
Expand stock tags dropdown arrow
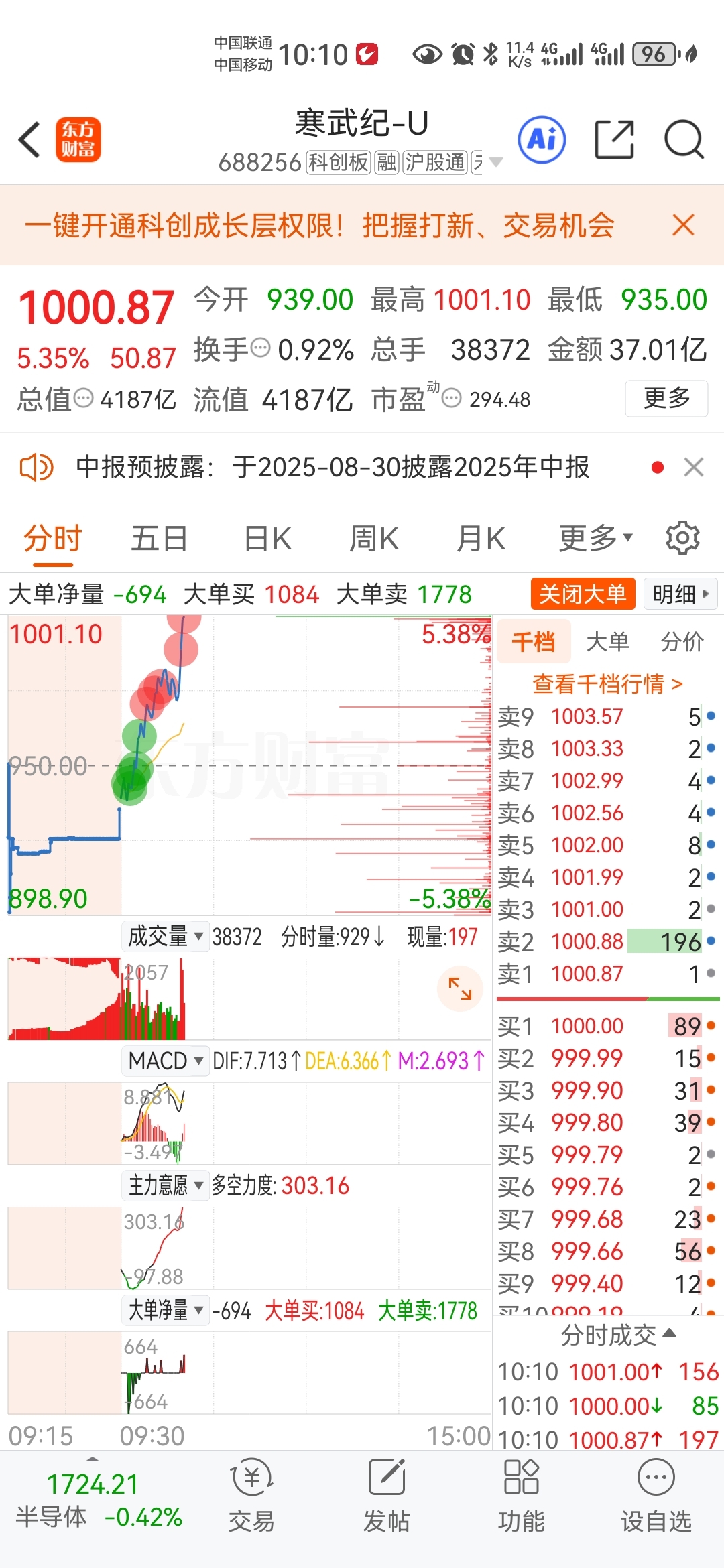(x=496, y=162)
